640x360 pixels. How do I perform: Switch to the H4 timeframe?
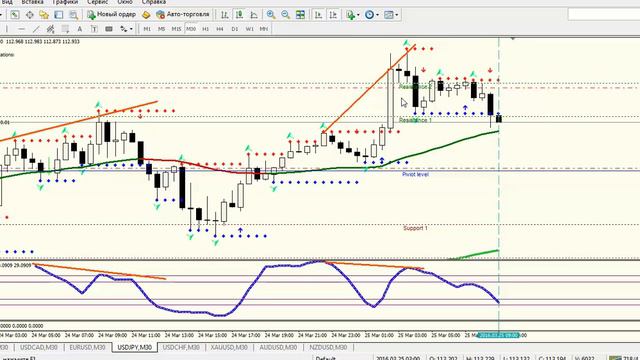click(220, 29)
